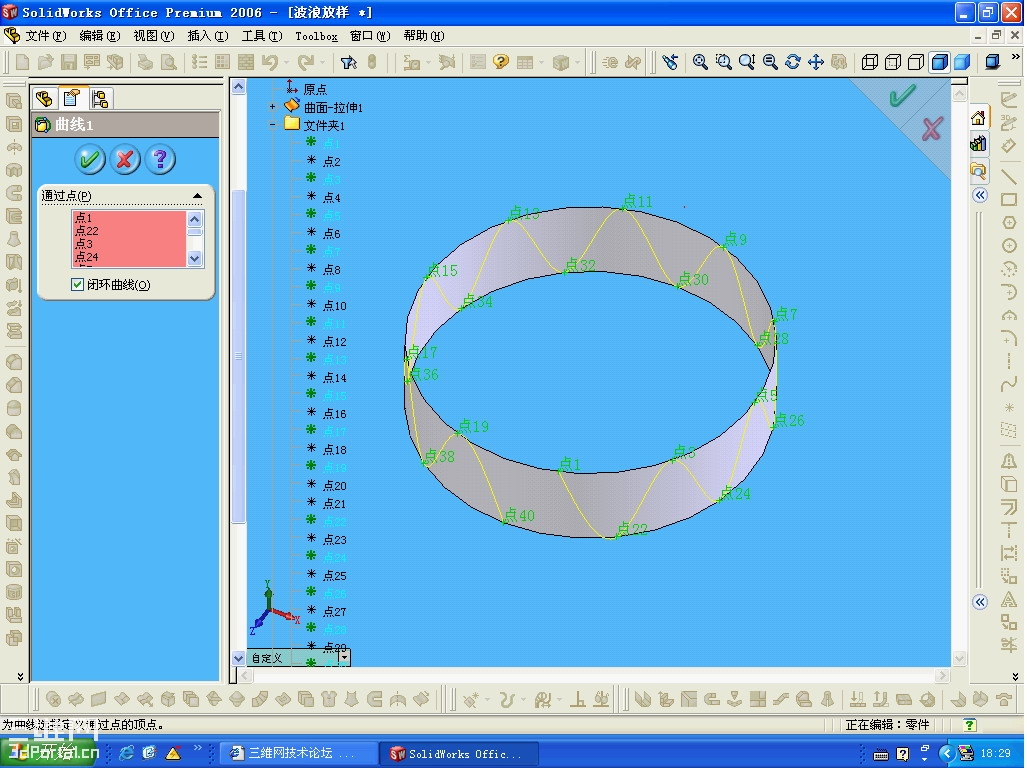This screenshot has height=768, width=1027.
Task: Click point label 点40 on the model
Action: pyautogui.click(x=520, y=515)
